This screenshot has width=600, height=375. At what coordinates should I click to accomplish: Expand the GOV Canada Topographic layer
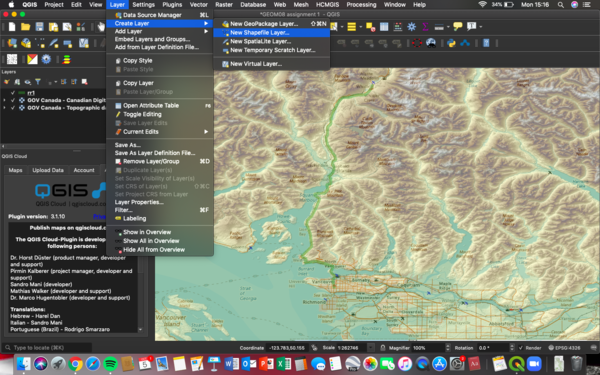5,108
